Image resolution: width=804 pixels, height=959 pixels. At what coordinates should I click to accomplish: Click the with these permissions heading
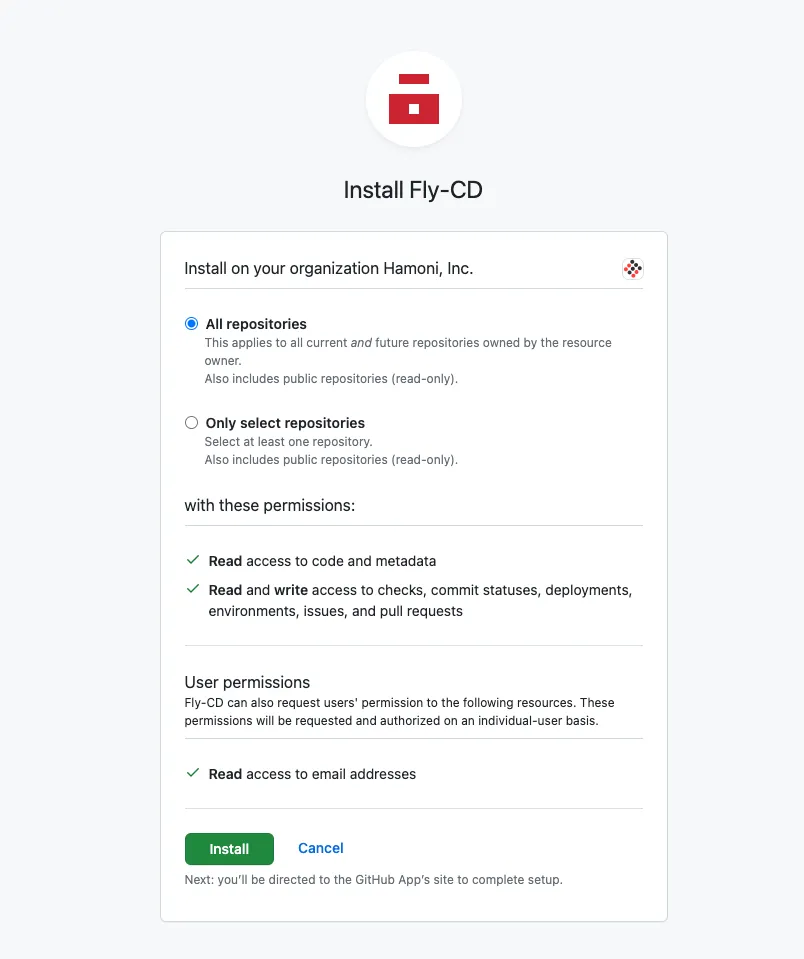(270, 505)
